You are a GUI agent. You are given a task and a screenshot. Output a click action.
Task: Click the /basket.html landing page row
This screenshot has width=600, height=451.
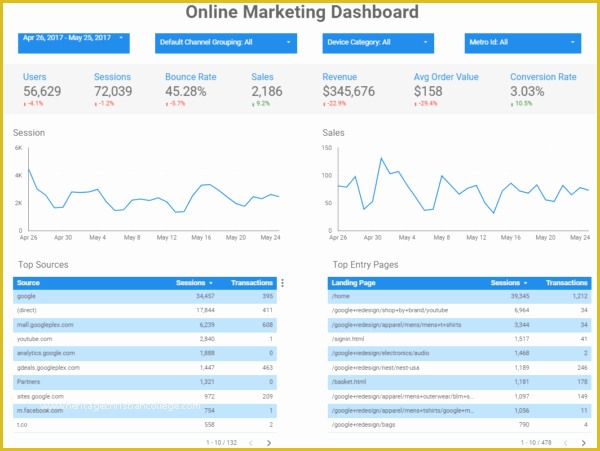pyautogui.click(x=459, y=382)
